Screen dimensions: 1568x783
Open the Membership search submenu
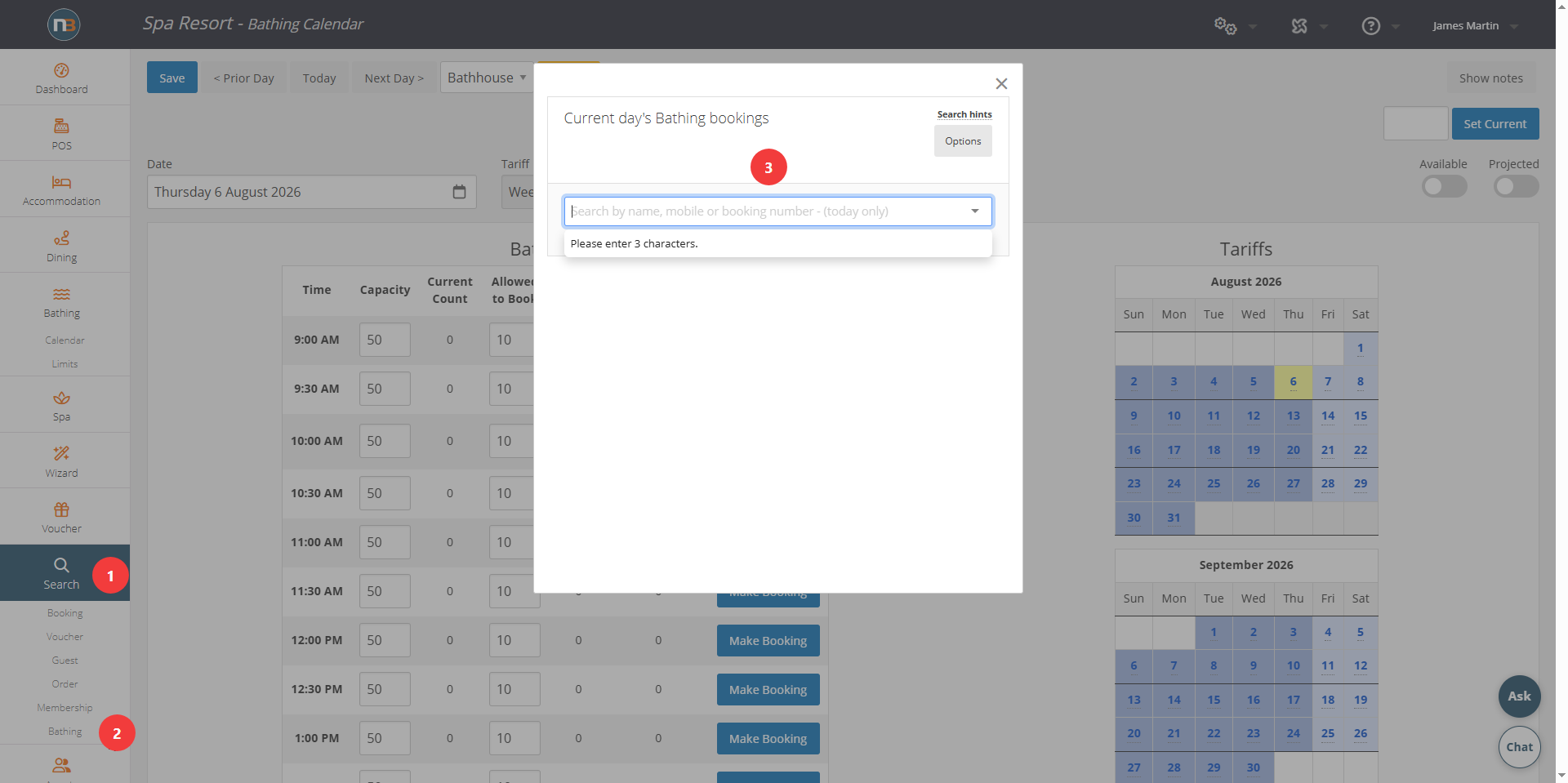click(65, 708)
